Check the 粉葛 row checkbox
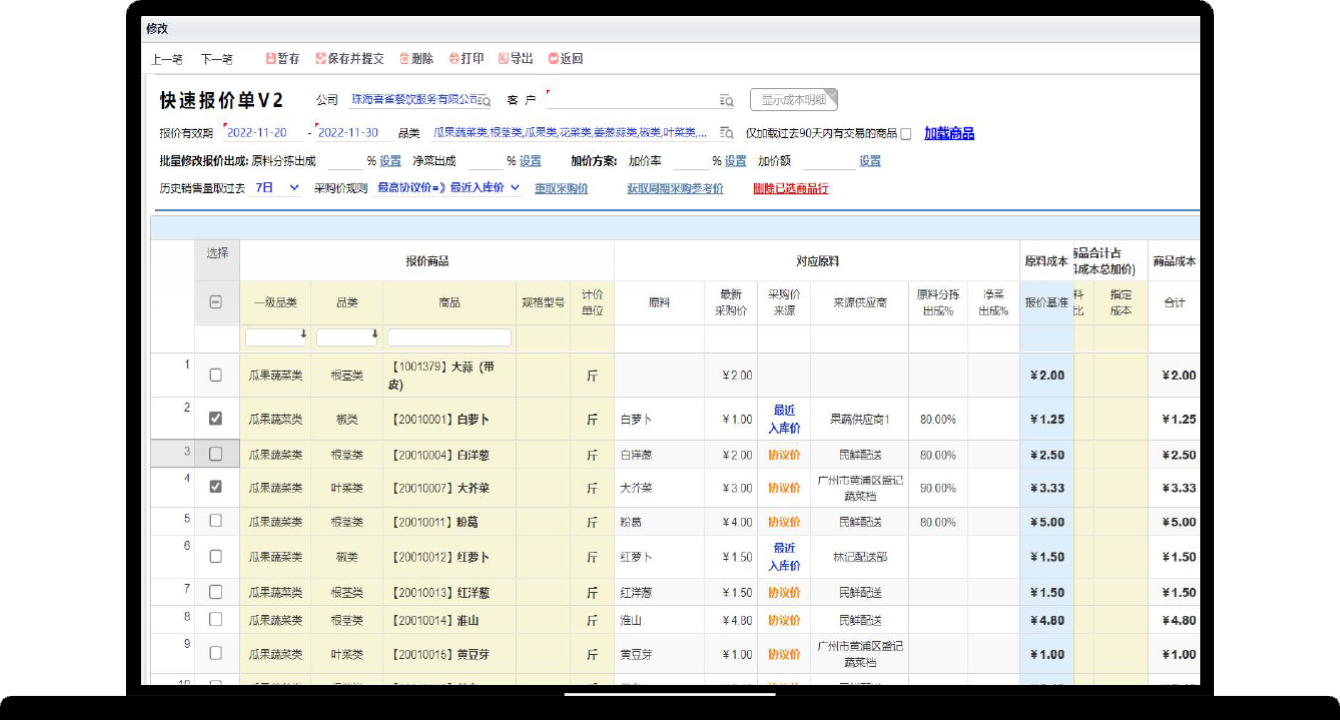This screenshot has width=1340, height=720. pos(215,521)
